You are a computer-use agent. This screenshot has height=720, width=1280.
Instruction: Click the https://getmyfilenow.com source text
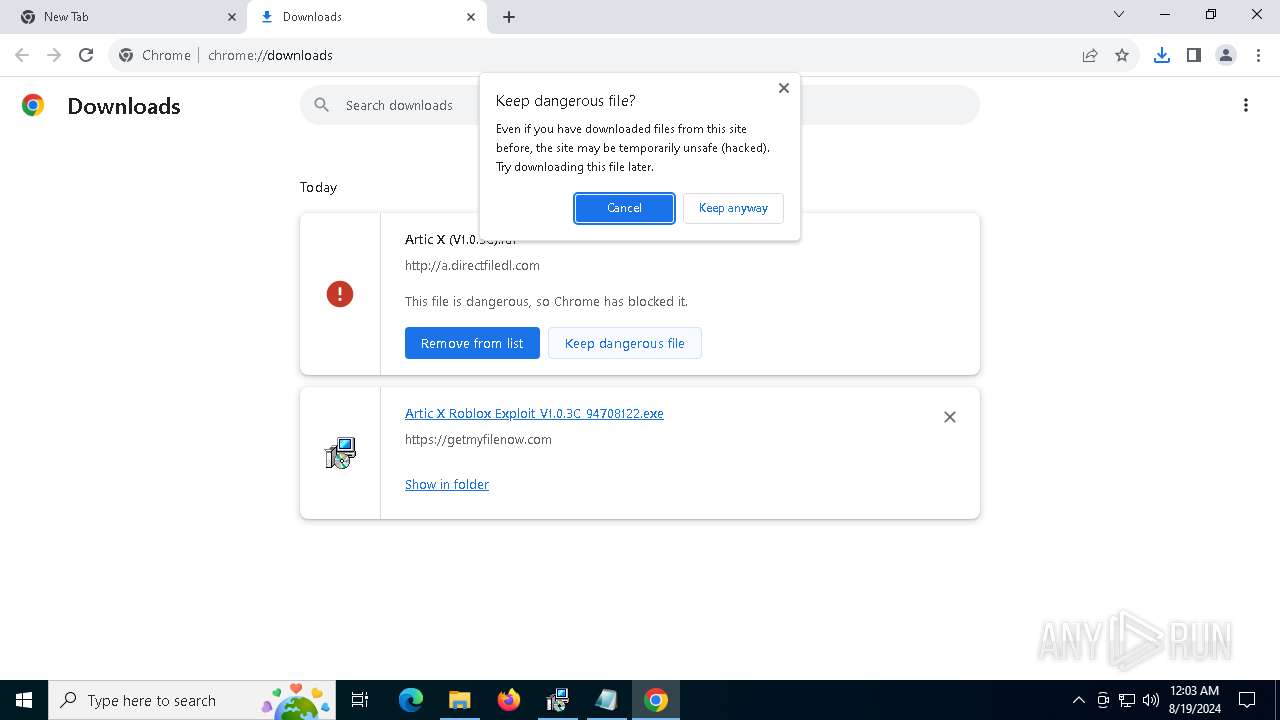coord(478,439)
